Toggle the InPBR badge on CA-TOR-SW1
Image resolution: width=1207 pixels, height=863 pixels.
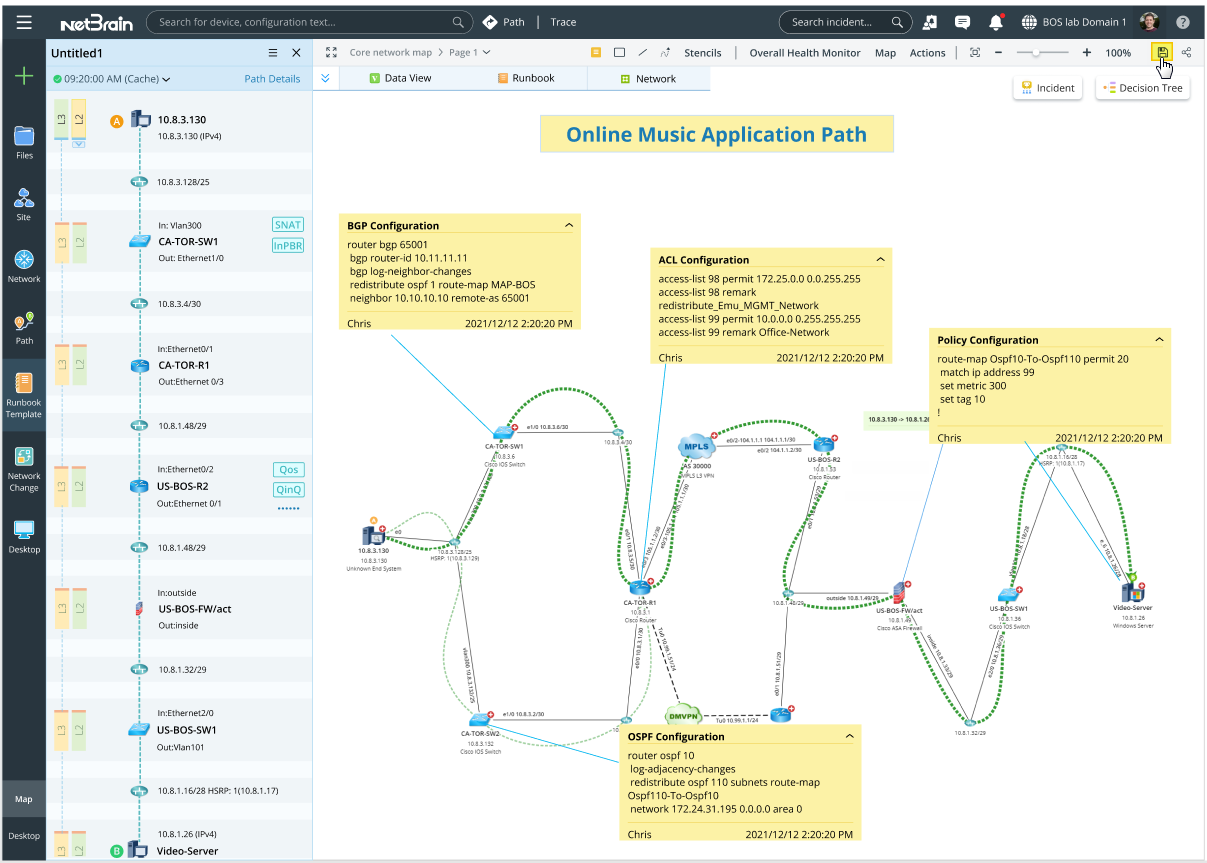coord(288,245)
